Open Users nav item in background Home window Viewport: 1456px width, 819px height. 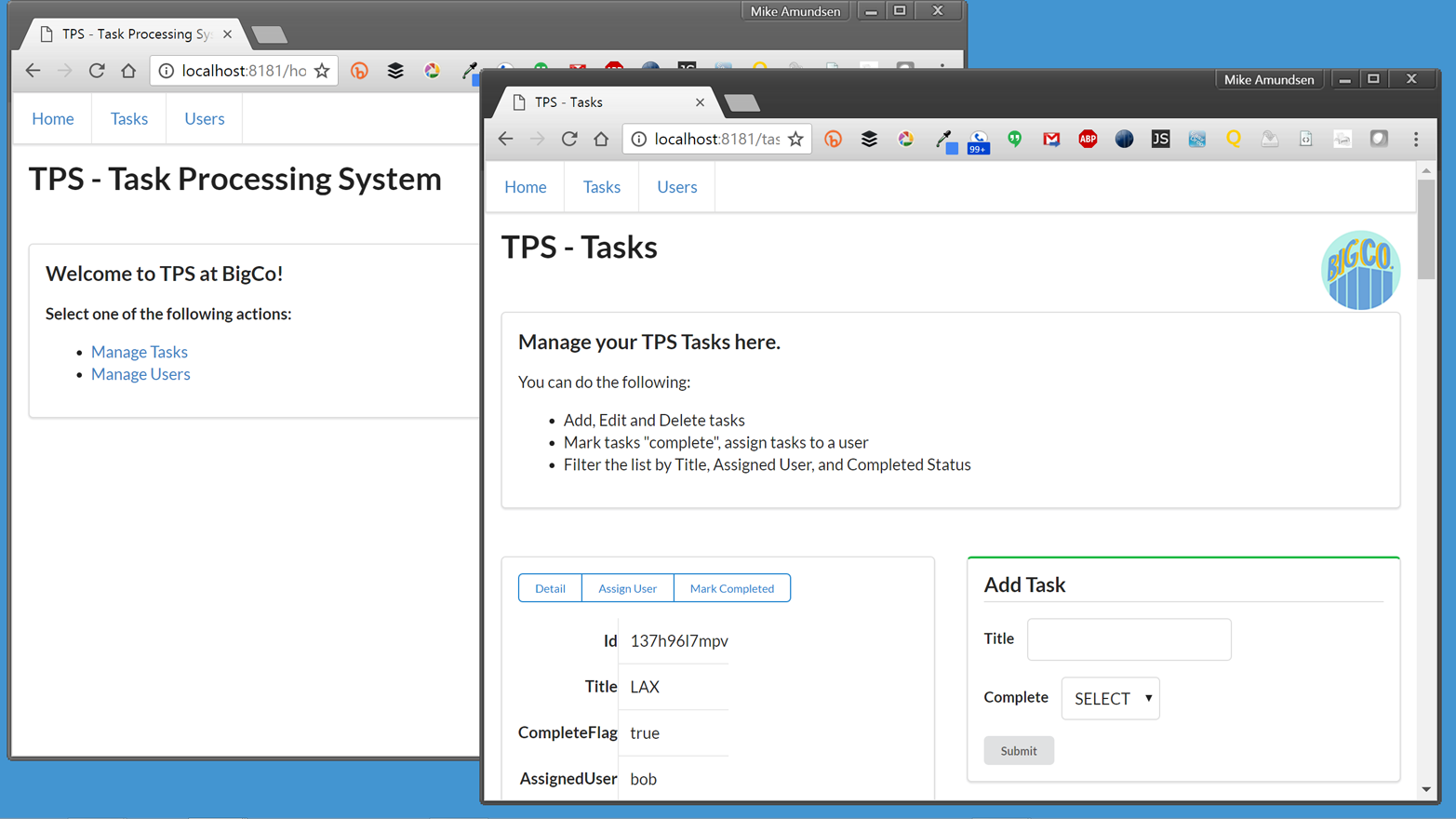click(x=205, y=118)
